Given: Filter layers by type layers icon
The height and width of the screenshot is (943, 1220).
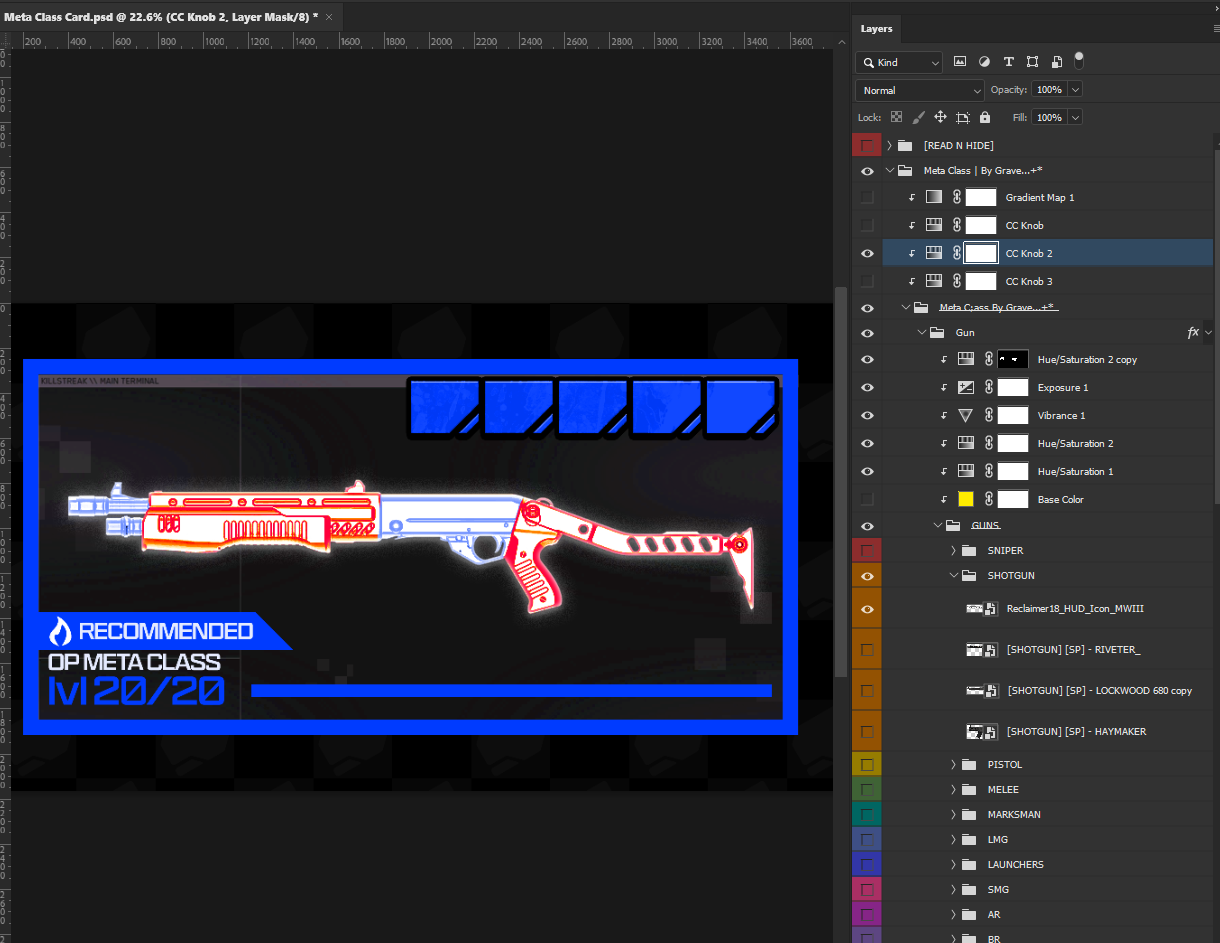Looking at the screenshot, I should pos(1008,62).
